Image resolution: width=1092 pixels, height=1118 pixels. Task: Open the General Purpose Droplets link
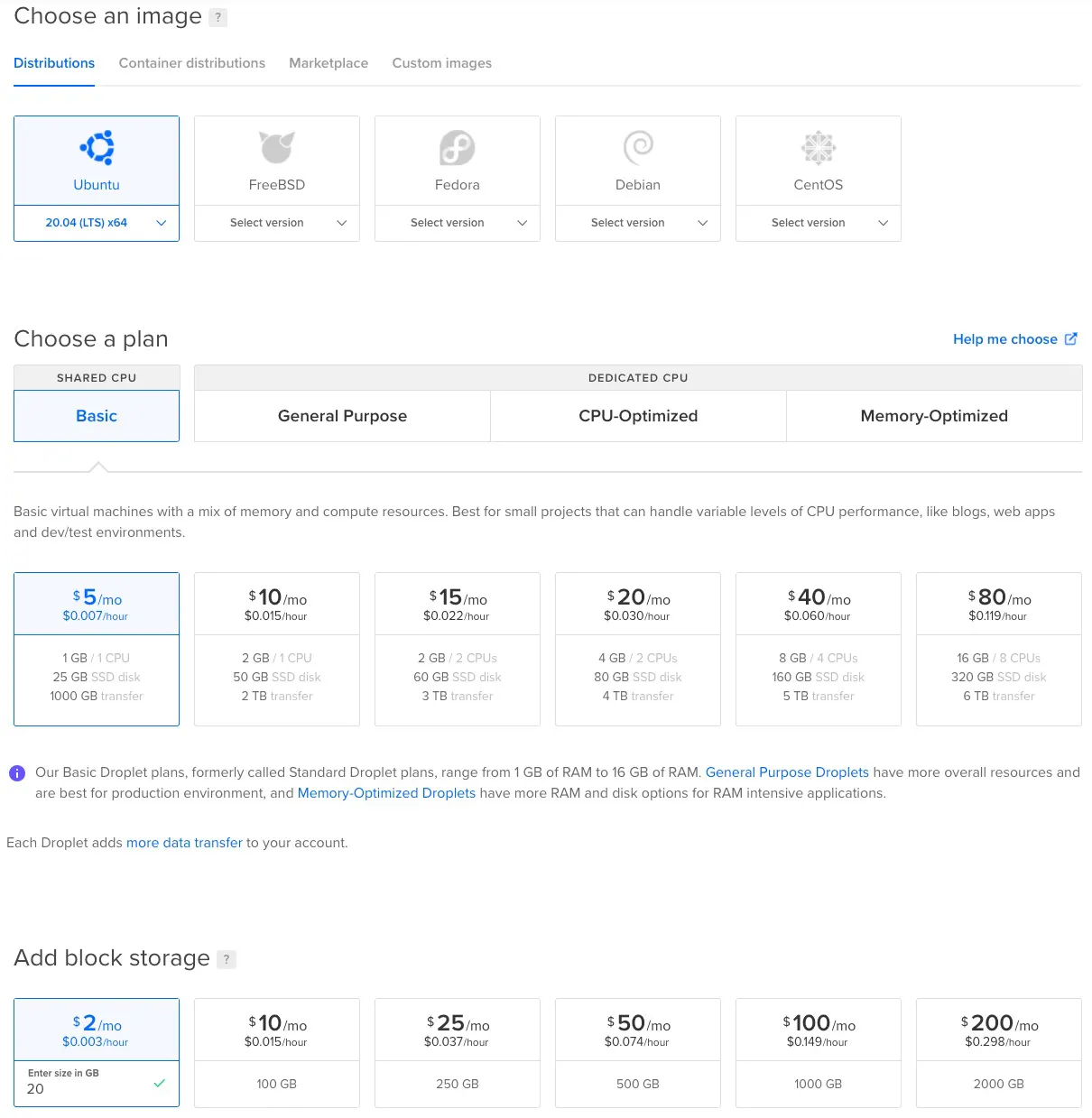point(787,772)
